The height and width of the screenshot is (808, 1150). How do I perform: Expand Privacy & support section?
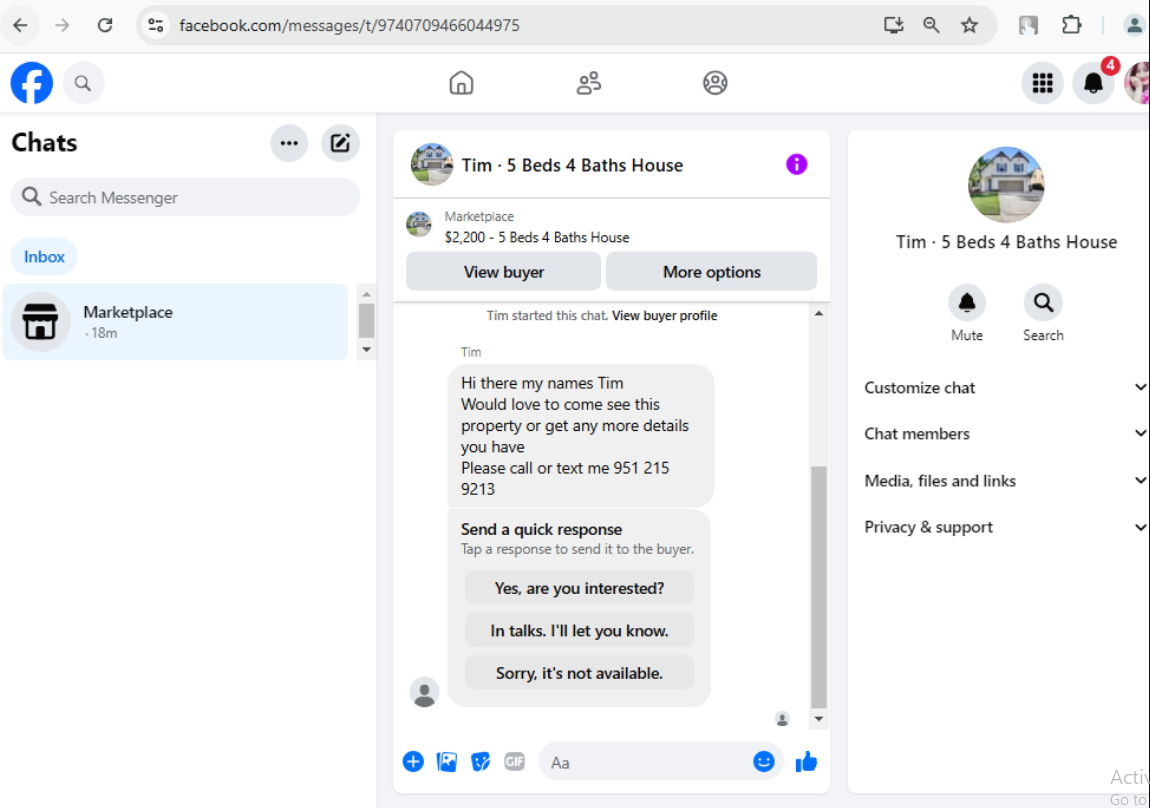tap(1005, 526)
